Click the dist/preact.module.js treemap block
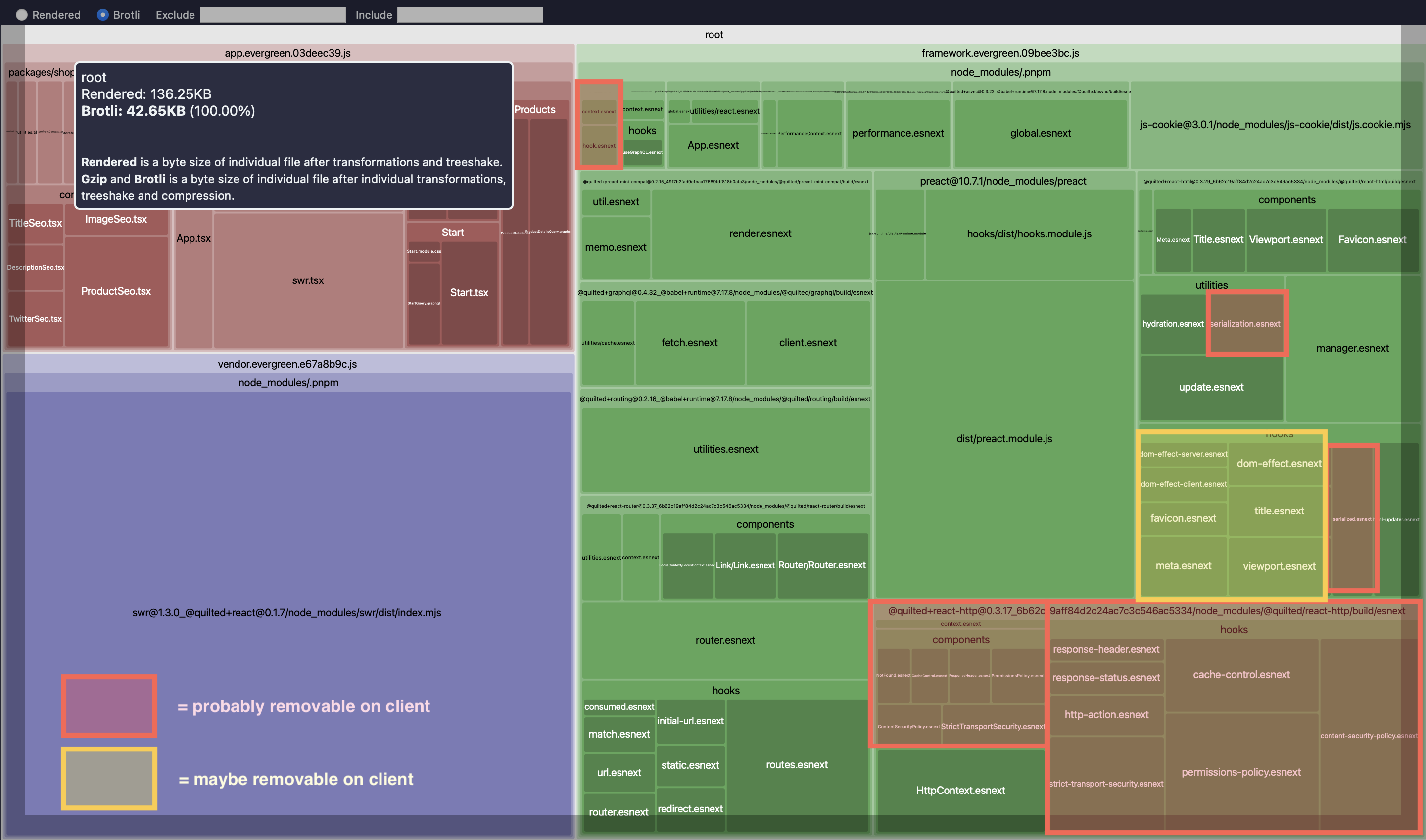This screenshot has width=1426, height=840. [1003, 438]
